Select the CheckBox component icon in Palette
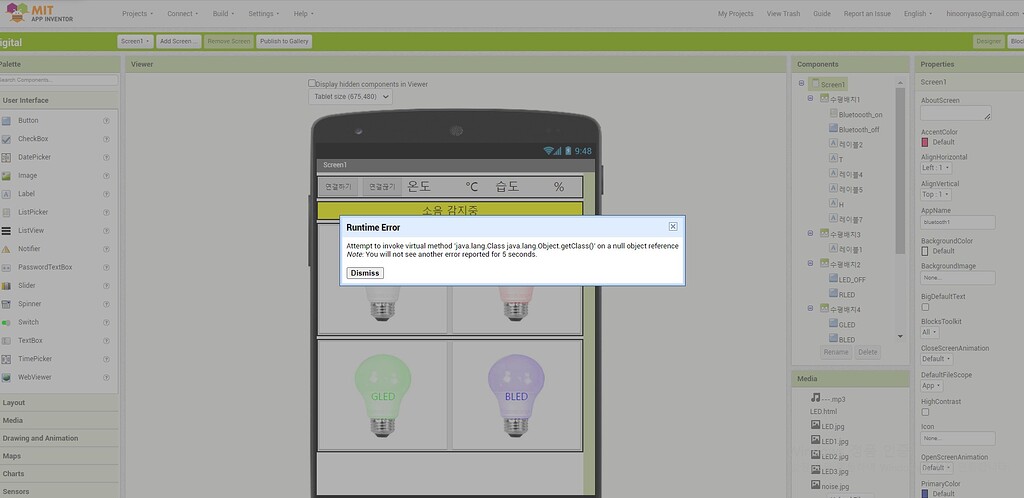The height and width of the screenshot is (498, 1024). 6,139
